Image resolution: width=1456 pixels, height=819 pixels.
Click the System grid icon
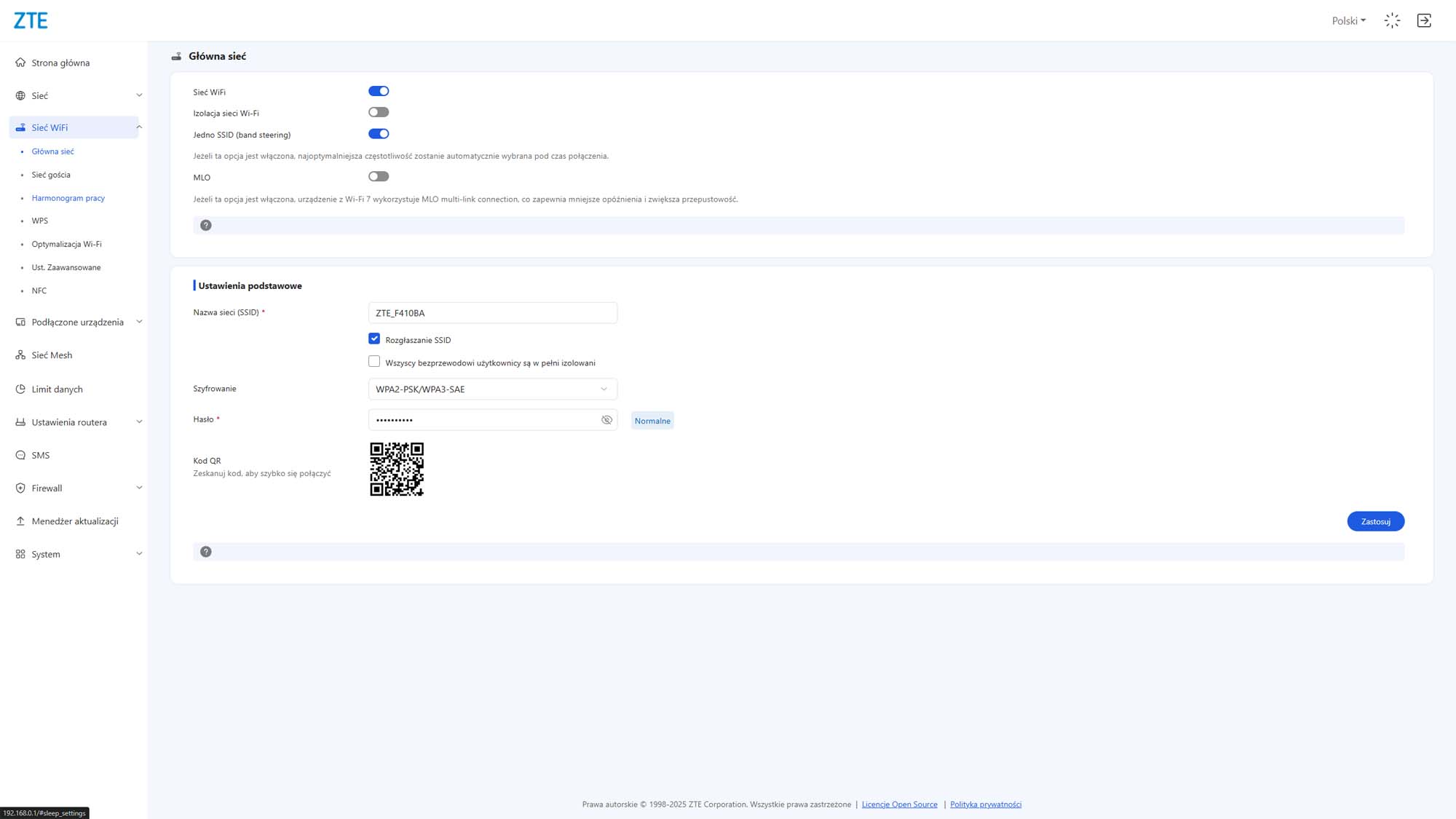[20, 554]
